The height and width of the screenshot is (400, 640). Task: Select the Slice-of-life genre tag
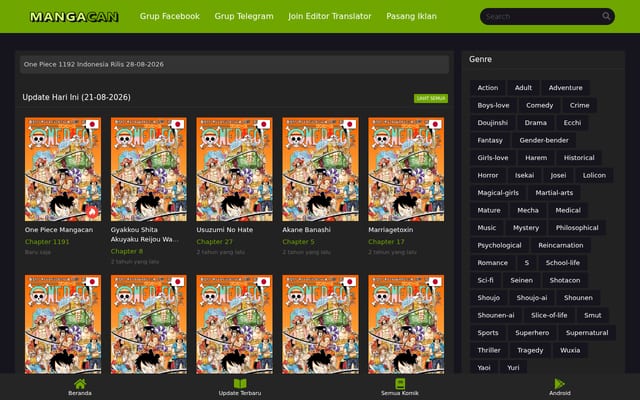[549, 316]
